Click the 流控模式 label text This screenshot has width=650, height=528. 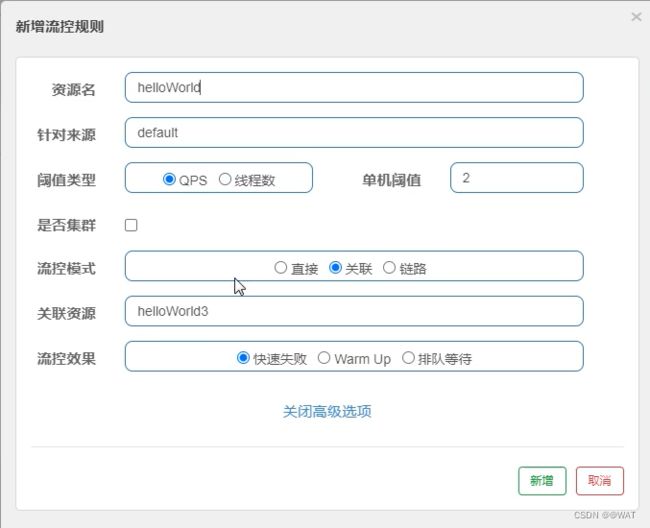pyautogui.click(x=66, y=269)
